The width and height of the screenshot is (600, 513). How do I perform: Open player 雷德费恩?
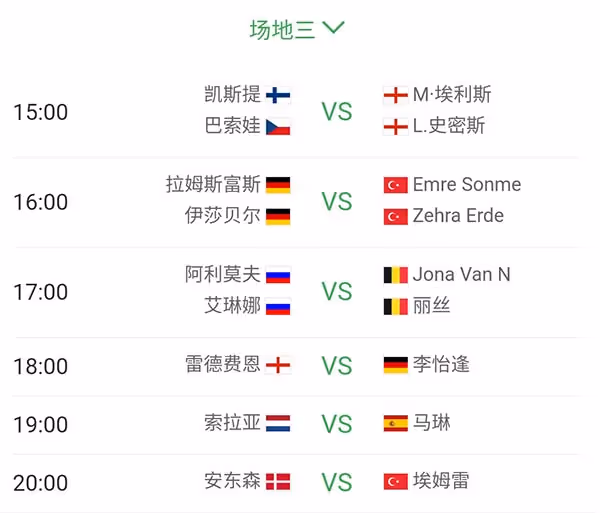(x=223, y=364)
